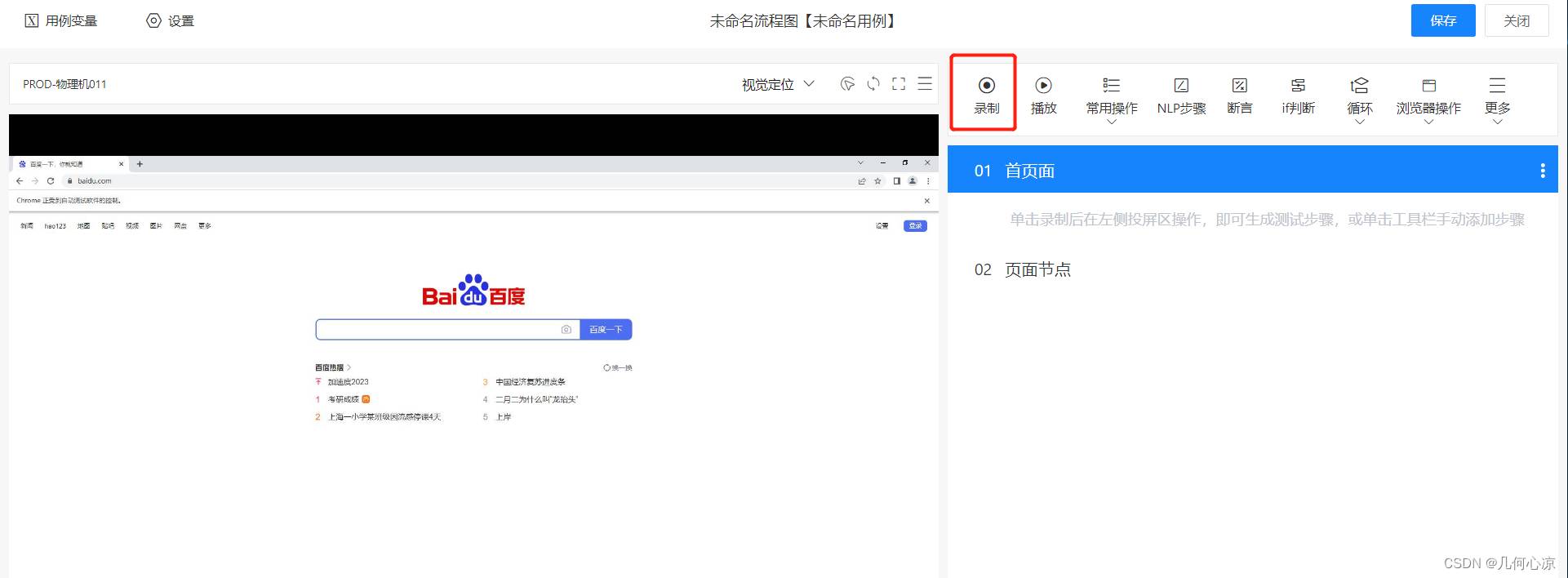The image size is (1568, 578).
Task: Click the blue 保存 button
Action: [x=1442, y=20]
